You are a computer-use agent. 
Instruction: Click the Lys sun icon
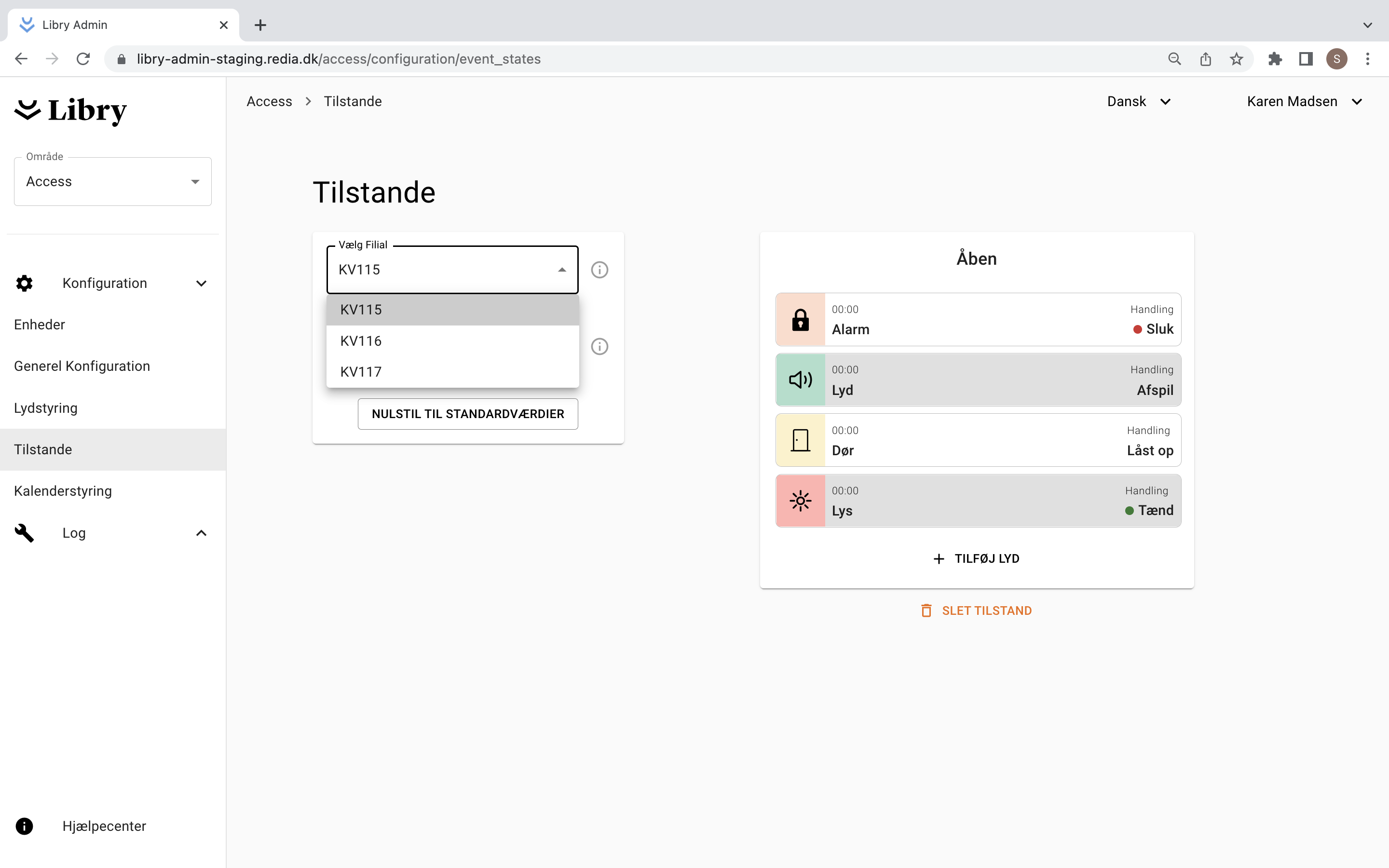tap(800, 501)
